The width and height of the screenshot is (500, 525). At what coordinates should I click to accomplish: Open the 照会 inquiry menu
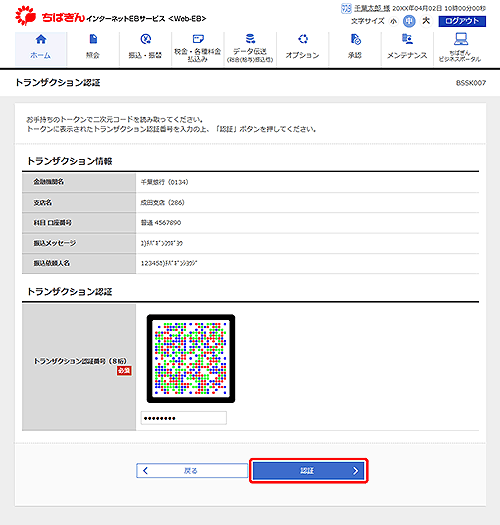(x=93, y=49)
